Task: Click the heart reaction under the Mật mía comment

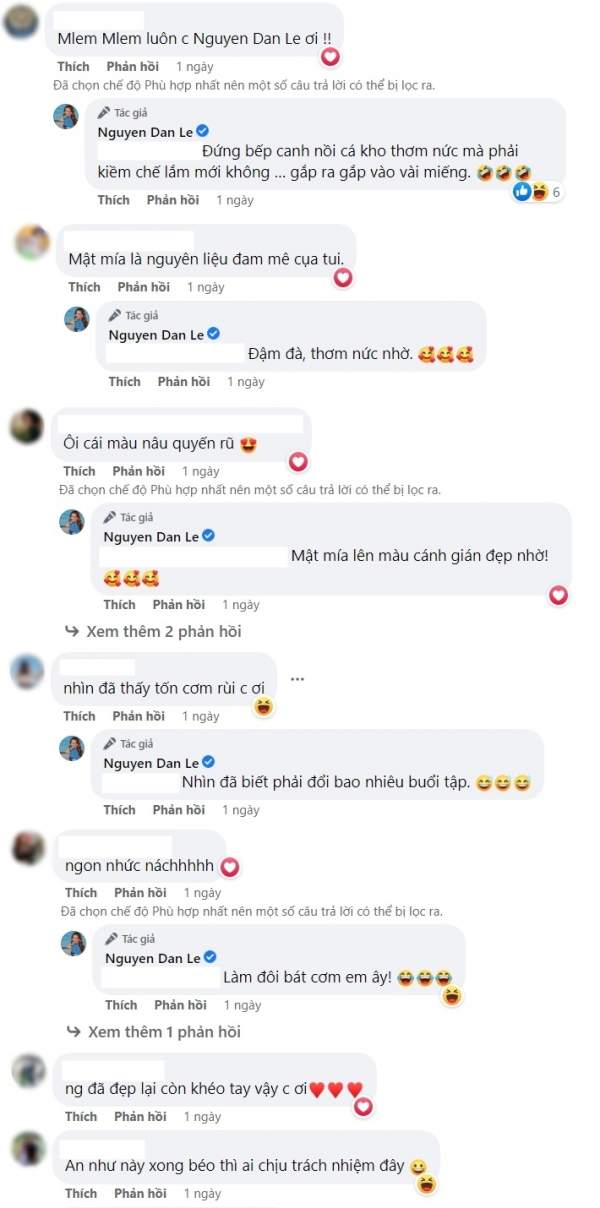Action: tap(343, 278)
